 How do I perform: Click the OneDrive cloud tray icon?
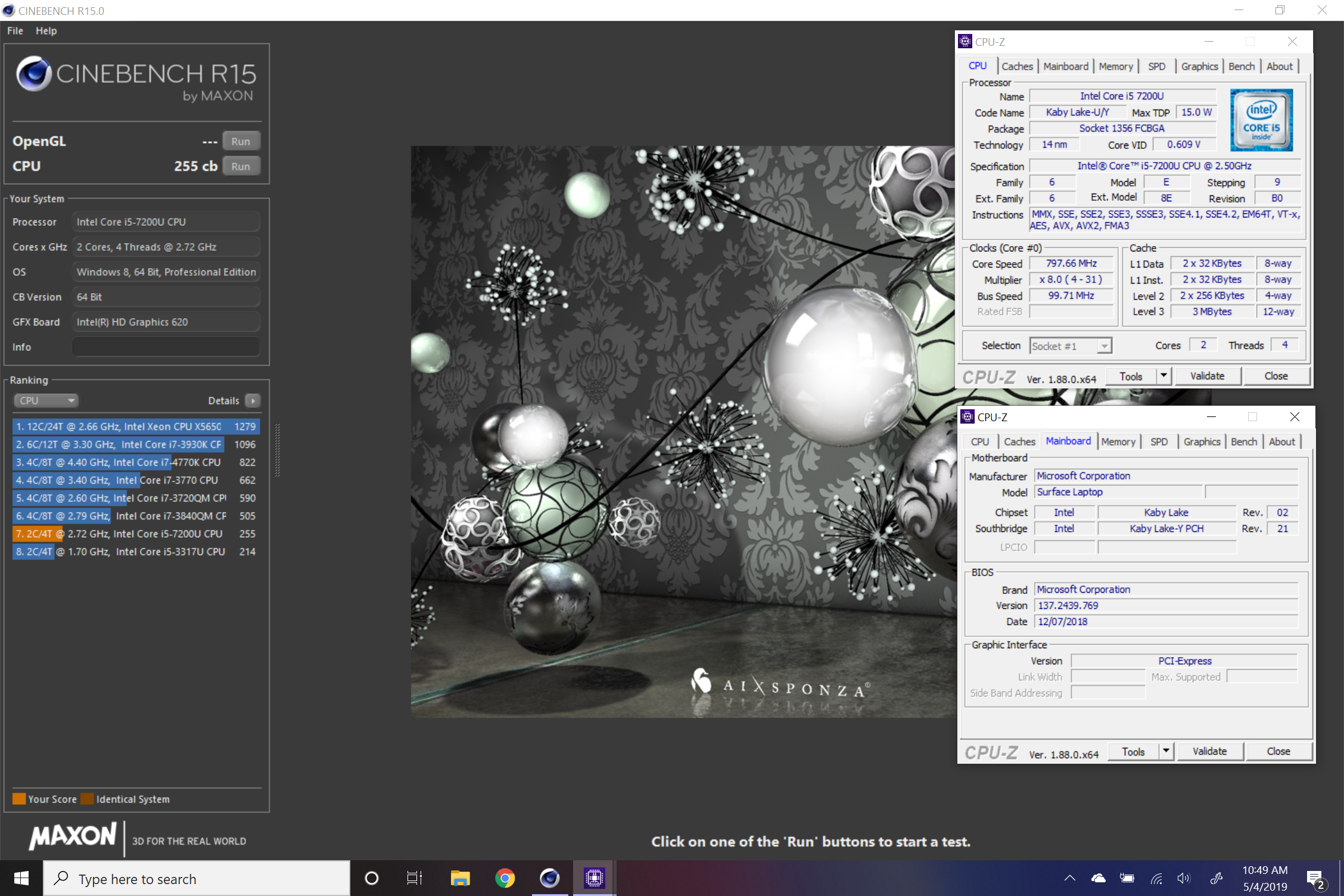(x=1098, y=878)
